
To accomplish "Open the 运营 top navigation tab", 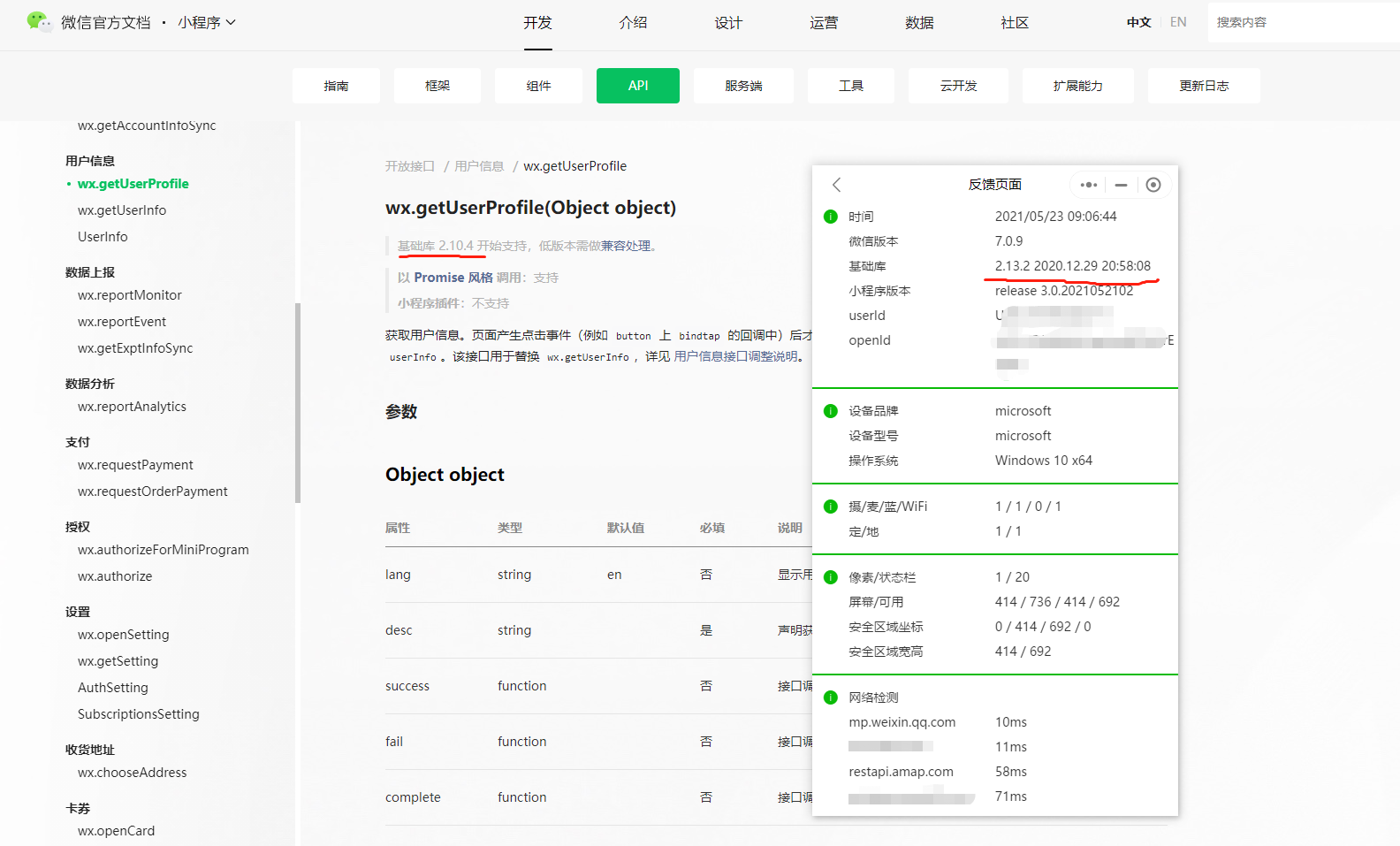I will pos(824,23).
